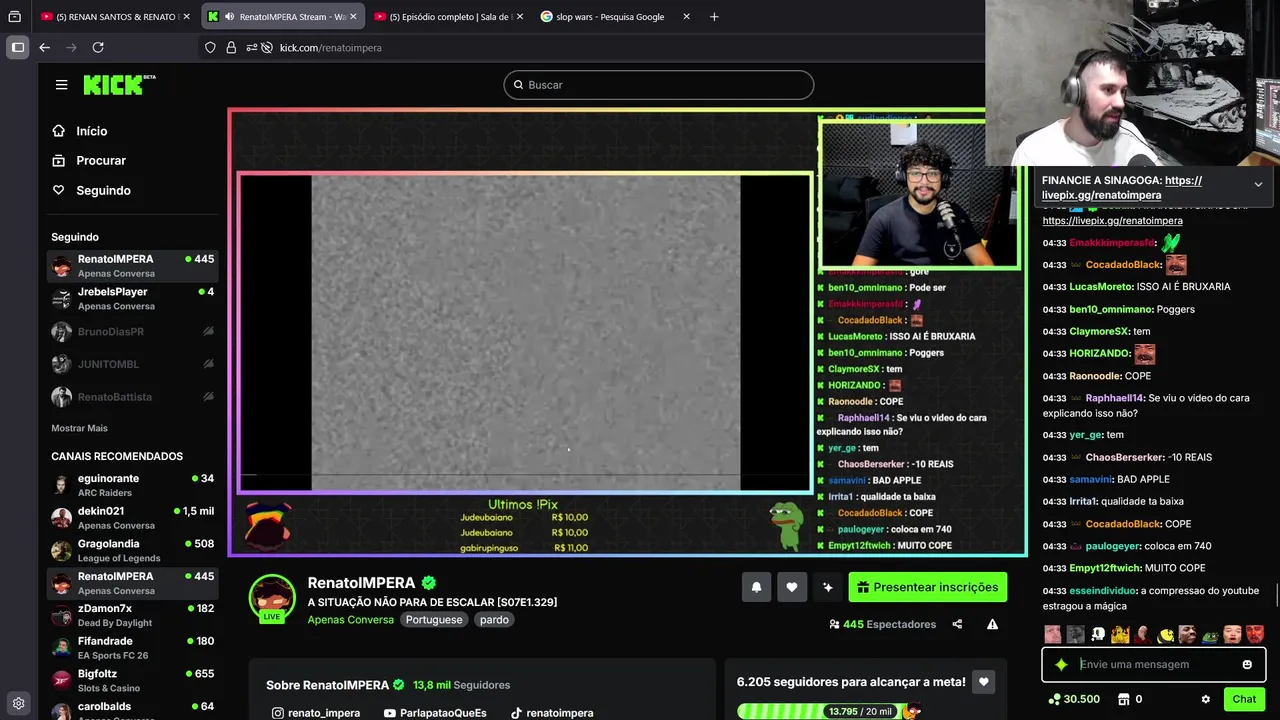Click the green Chat send button
Screen dimensions: 1280x720
(1244, 699)
